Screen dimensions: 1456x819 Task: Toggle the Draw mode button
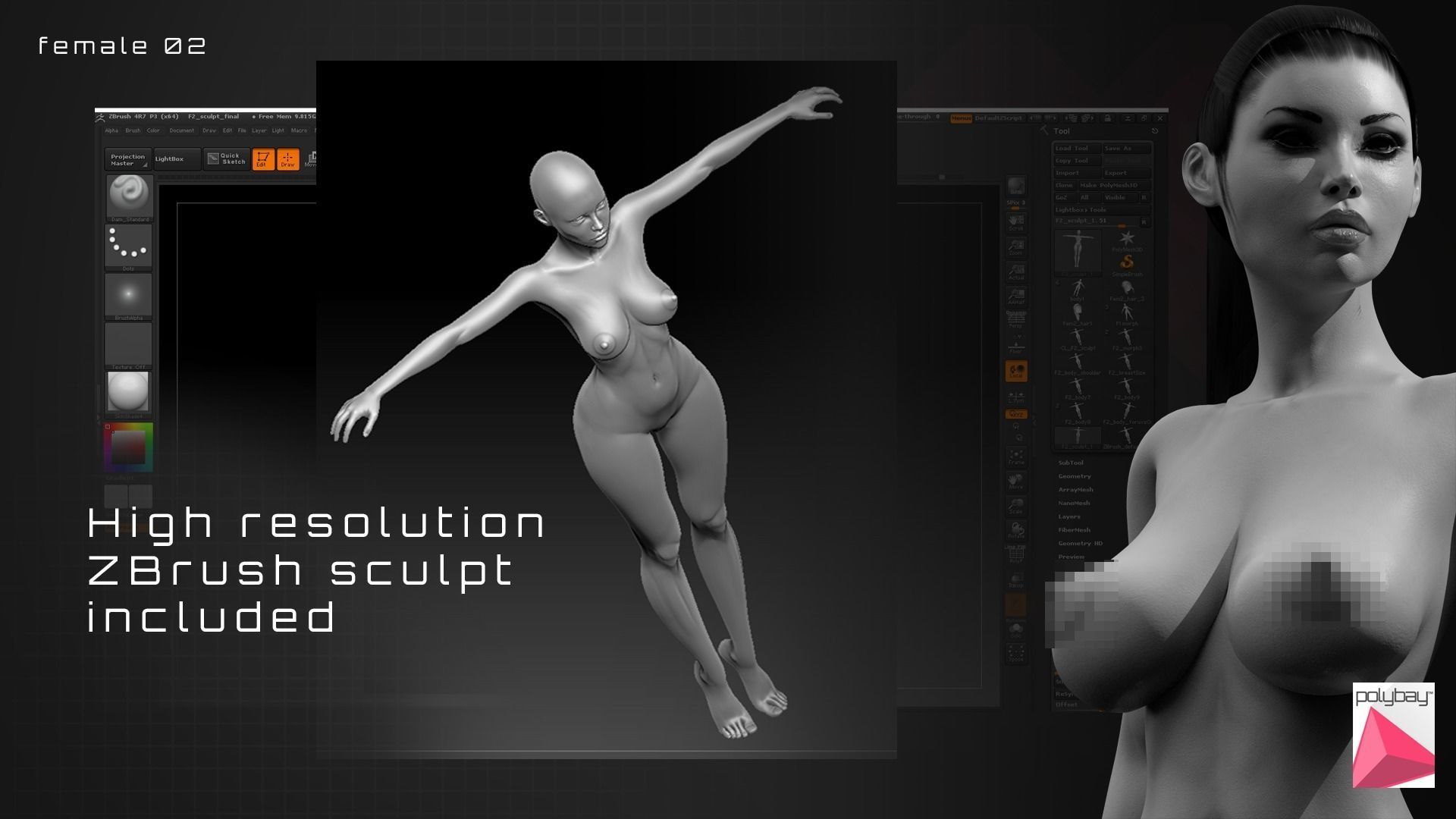pyautogui.click(x=288, y=158)
